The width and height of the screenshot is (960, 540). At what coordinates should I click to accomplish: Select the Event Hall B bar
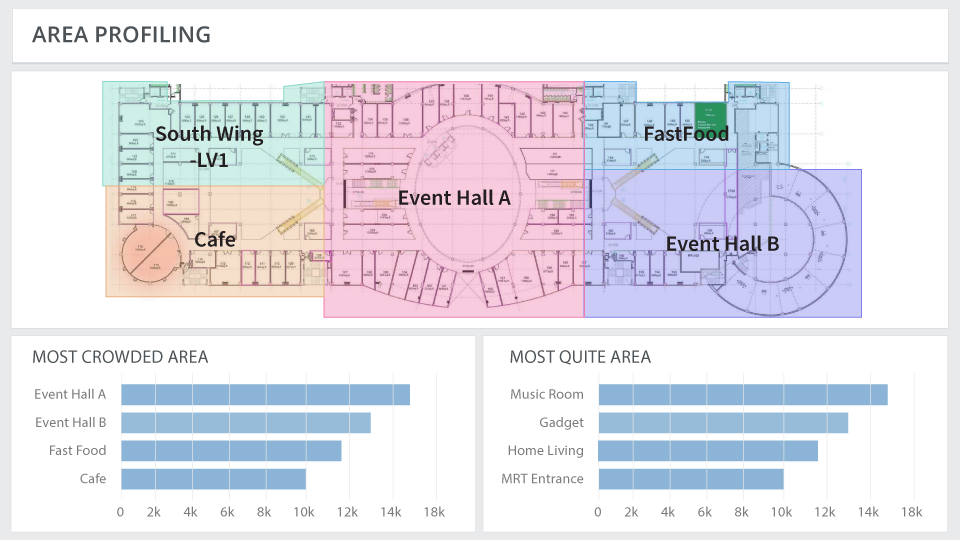tap(245, 423)
